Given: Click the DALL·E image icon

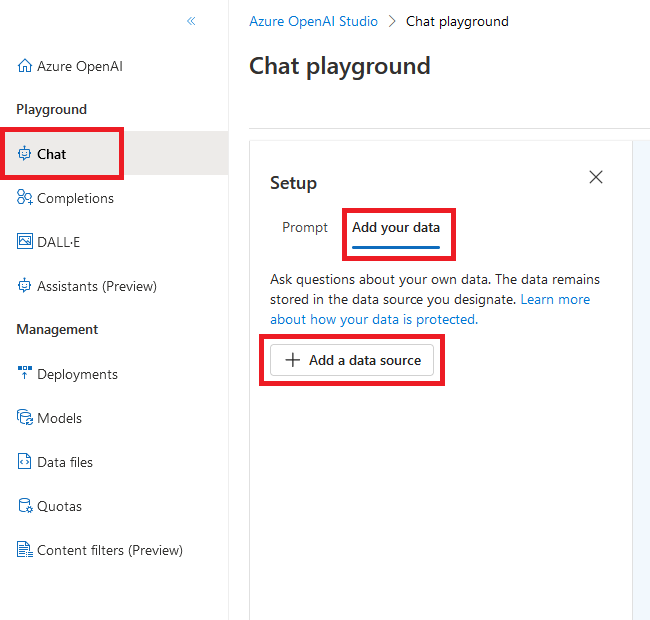Looking at the screenshot, I should [x=25, y=242].
